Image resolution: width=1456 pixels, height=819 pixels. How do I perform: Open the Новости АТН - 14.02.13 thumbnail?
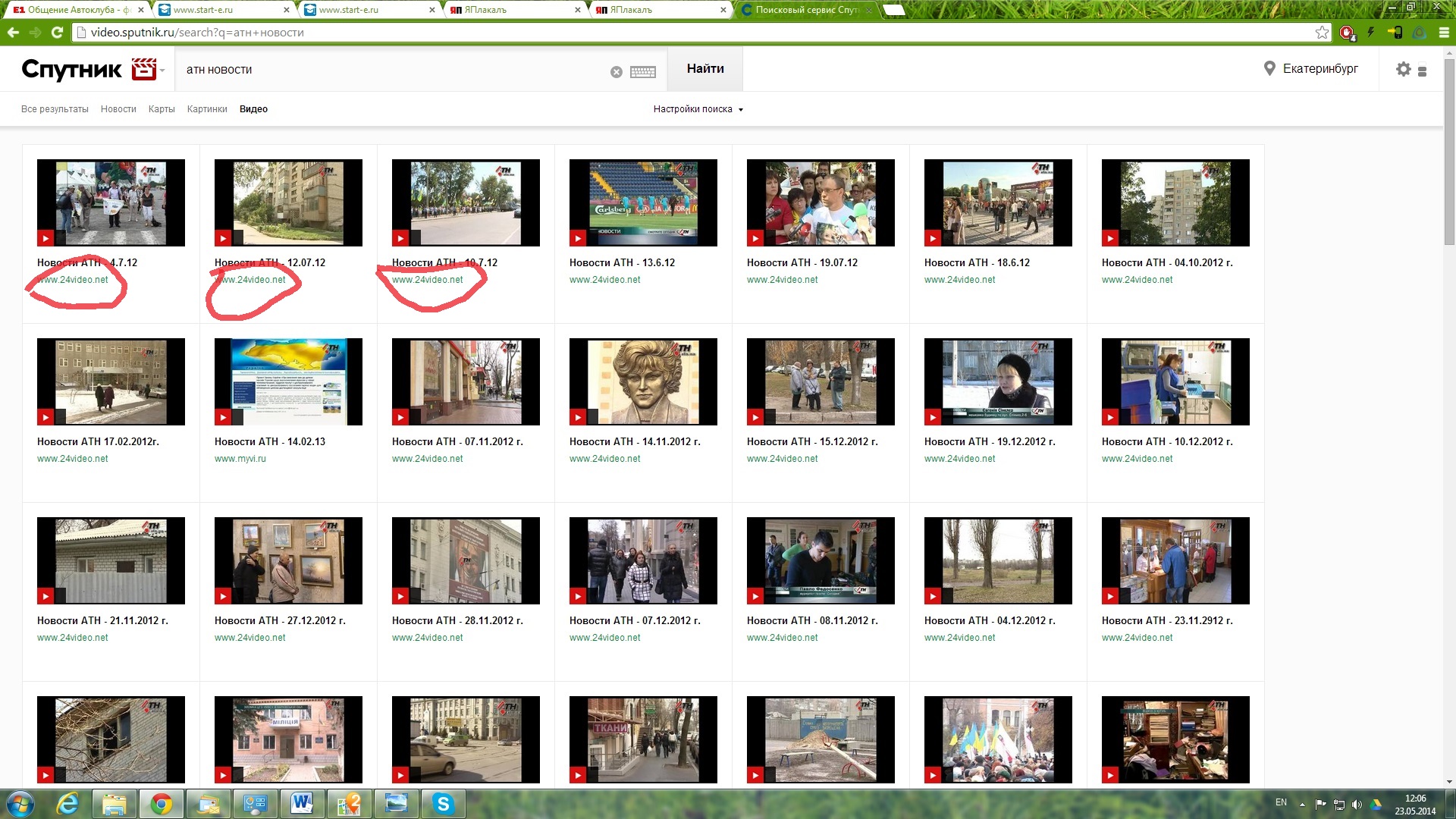tap(288, 381)
